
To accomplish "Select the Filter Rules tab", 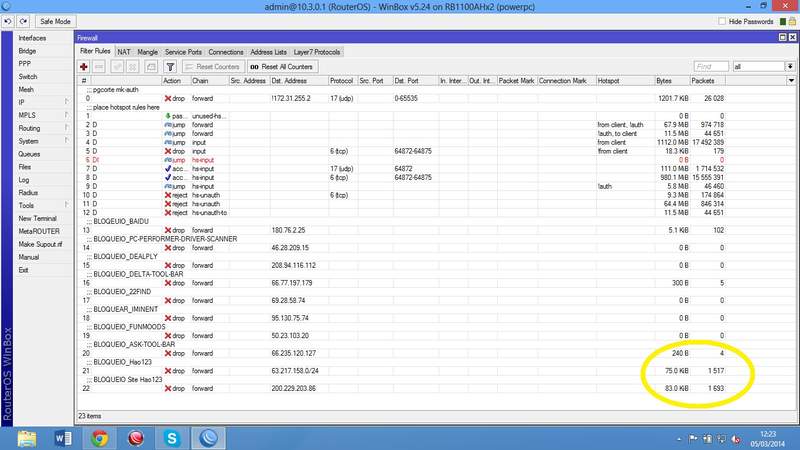I will click(x=95, y=52).
